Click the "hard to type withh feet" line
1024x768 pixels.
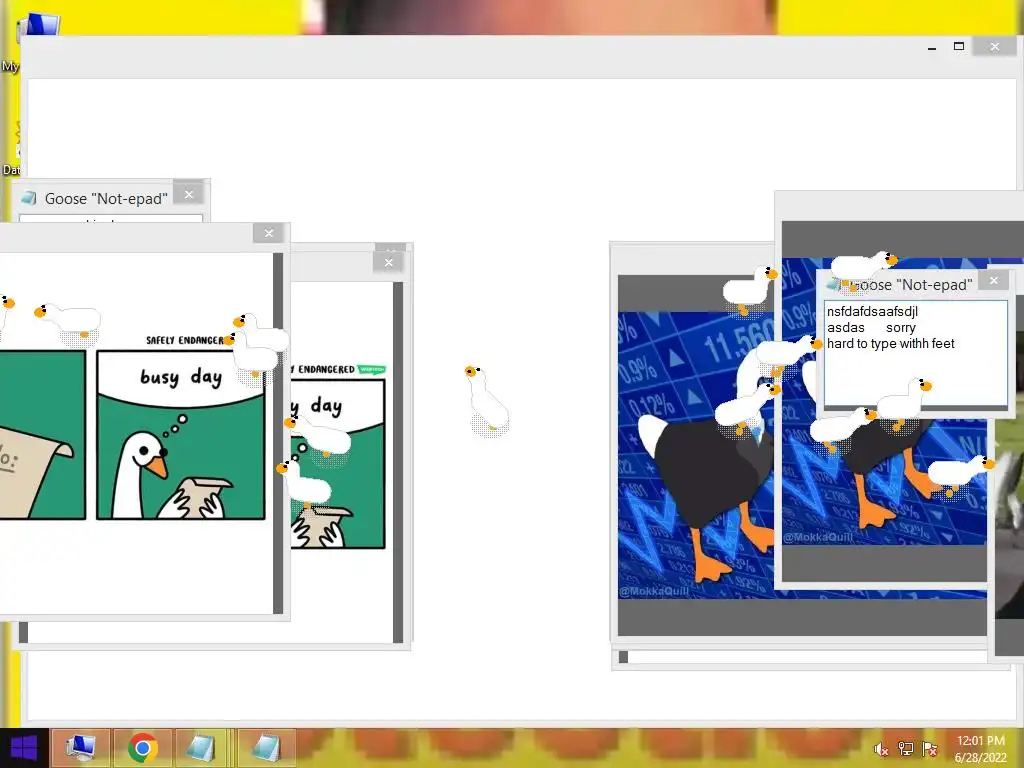[890, 344]
